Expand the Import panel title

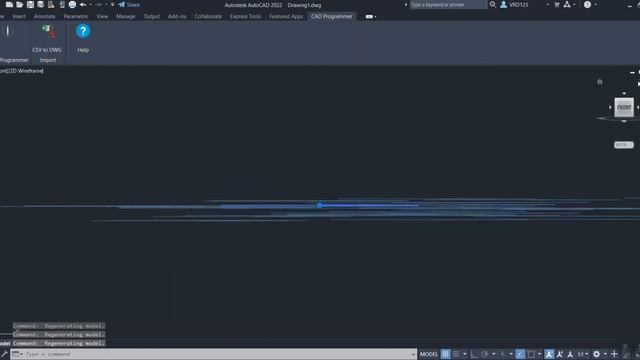(48, 60)
